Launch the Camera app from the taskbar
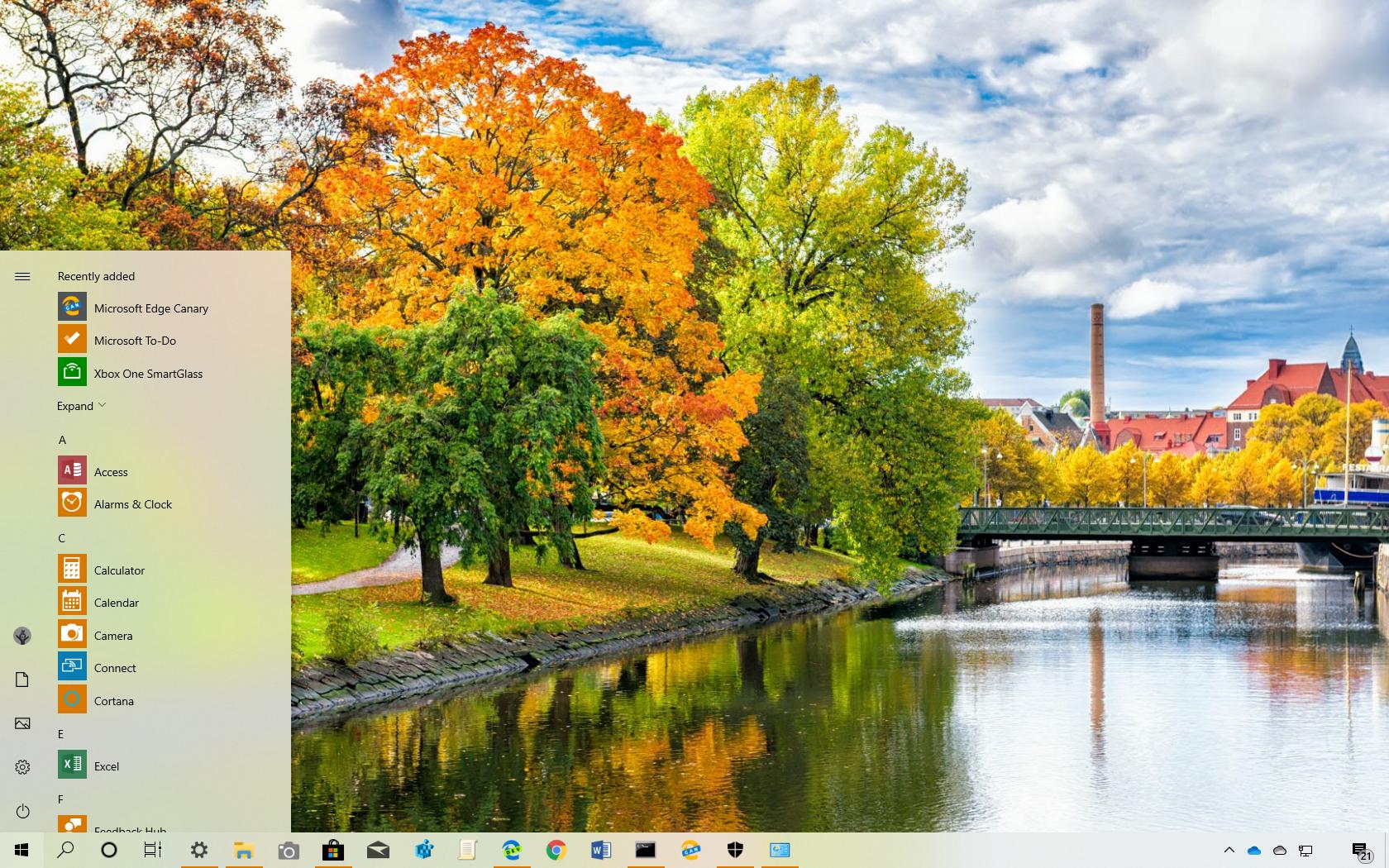Image resolution: width=1389 pixels, height=868 pixels. point(288,850)
